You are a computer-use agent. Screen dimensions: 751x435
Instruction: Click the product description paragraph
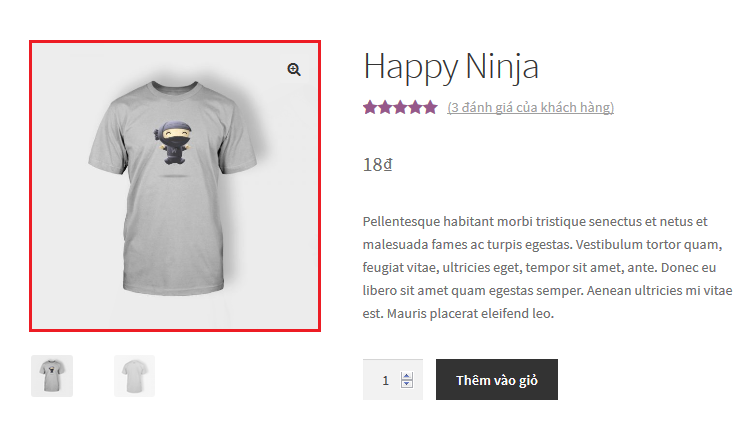(x=549, y=267)
